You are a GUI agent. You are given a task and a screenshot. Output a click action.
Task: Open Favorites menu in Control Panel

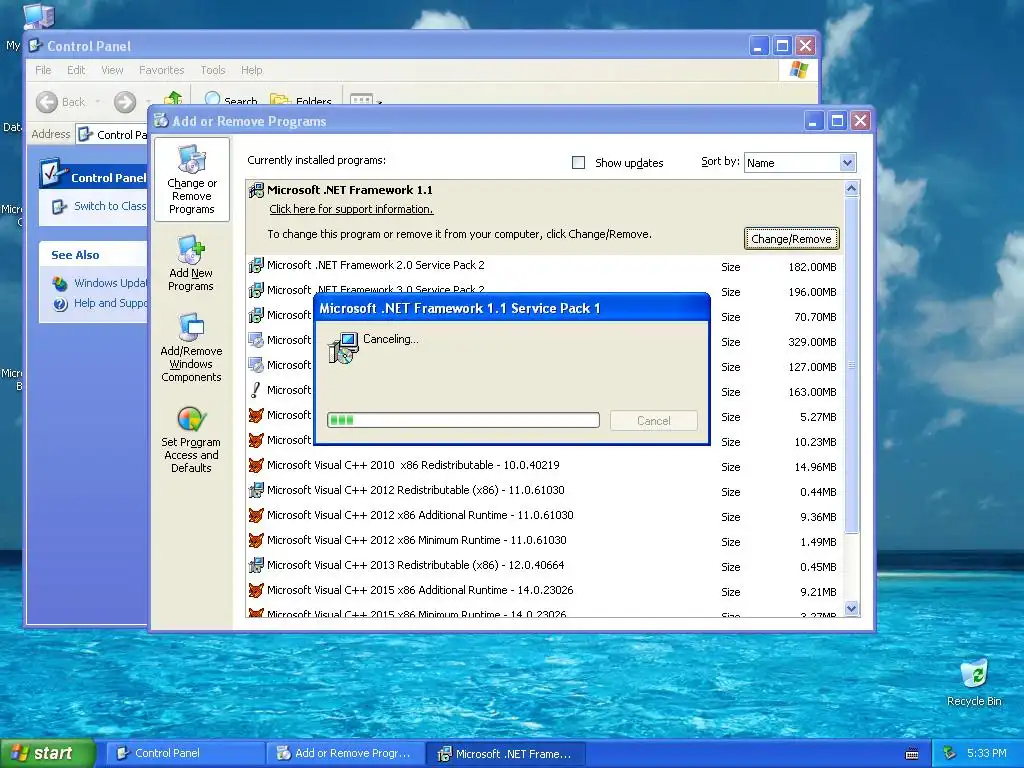click(x=161, y=70)
